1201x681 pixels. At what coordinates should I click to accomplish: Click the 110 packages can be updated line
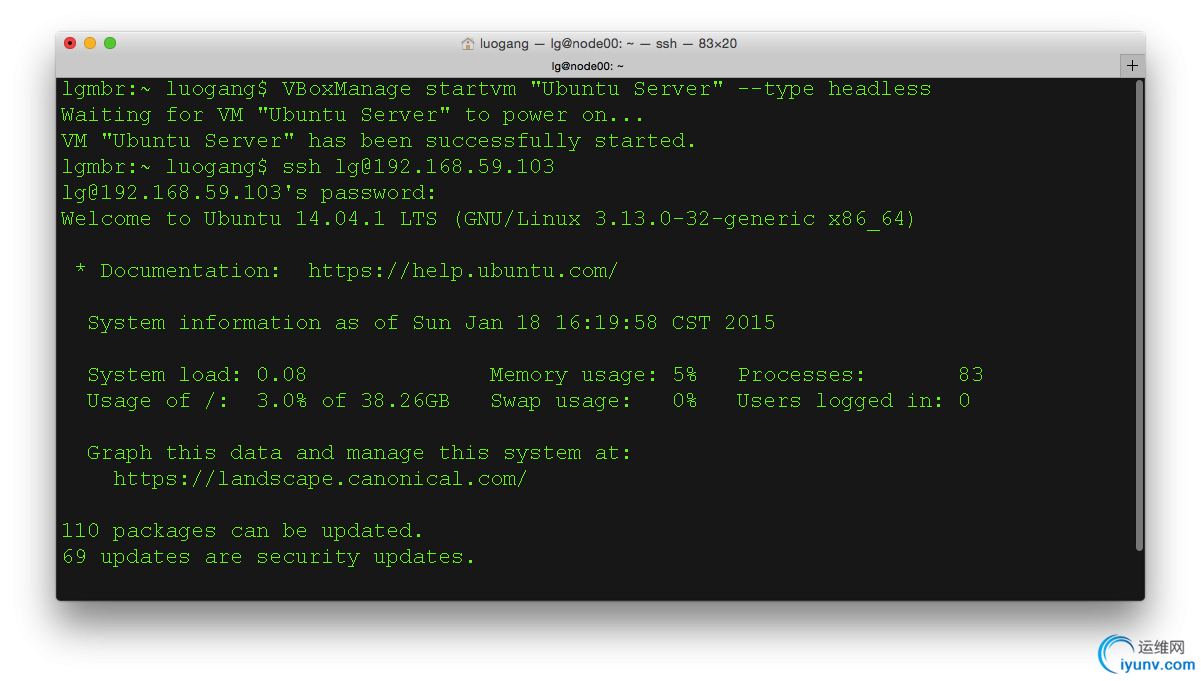point(242,531)
